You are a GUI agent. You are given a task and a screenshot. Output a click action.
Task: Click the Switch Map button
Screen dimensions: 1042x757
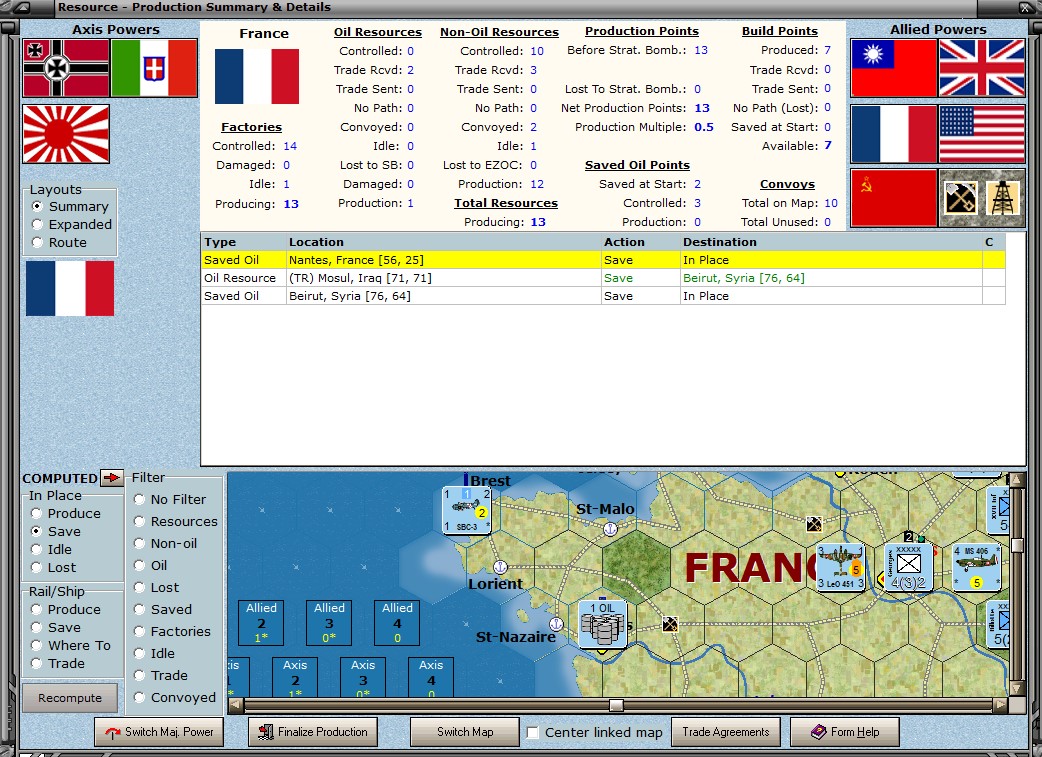click(465, 732)
